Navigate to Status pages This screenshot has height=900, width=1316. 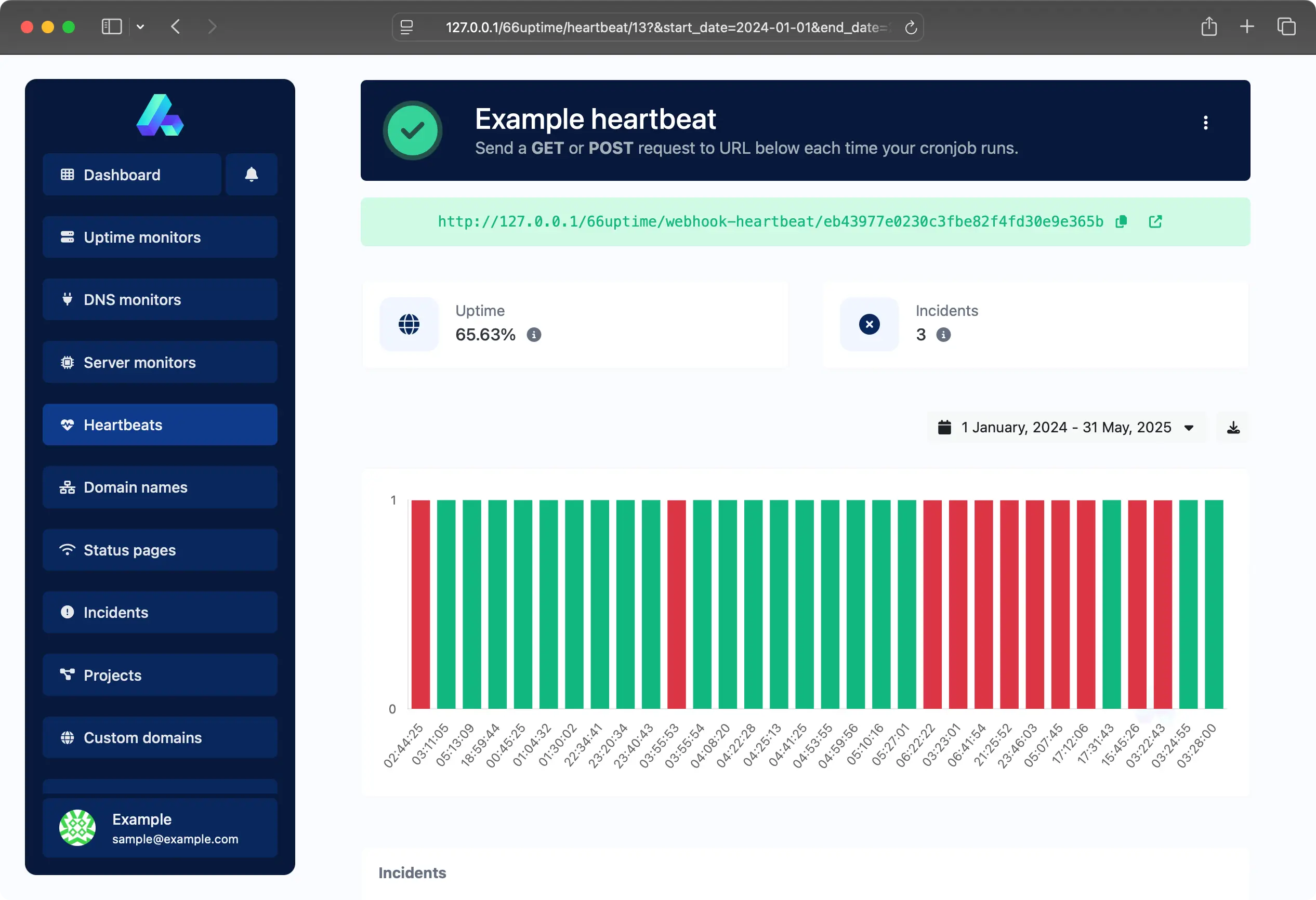pyautogui.click(x=160, y=550)
